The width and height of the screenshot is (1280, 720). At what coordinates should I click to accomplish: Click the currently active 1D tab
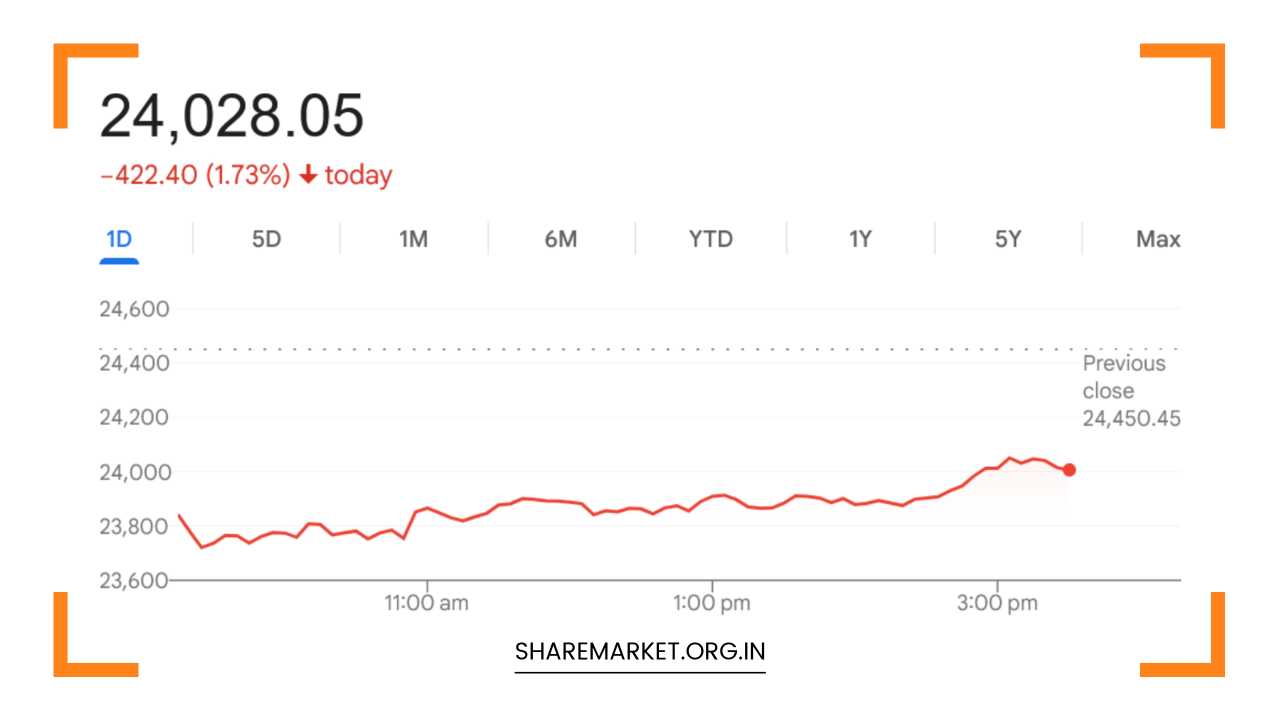click(x=120, y=239)
